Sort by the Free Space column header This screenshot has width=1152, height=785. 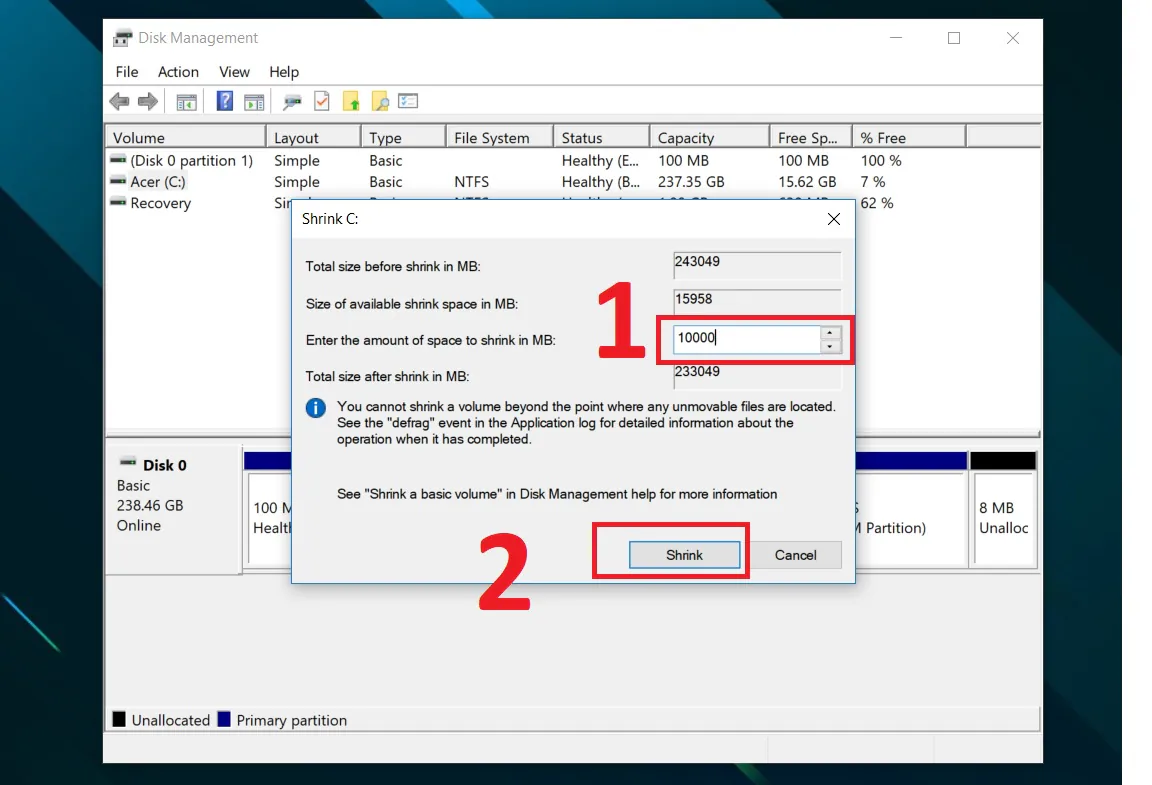click(x=810, y=137)
